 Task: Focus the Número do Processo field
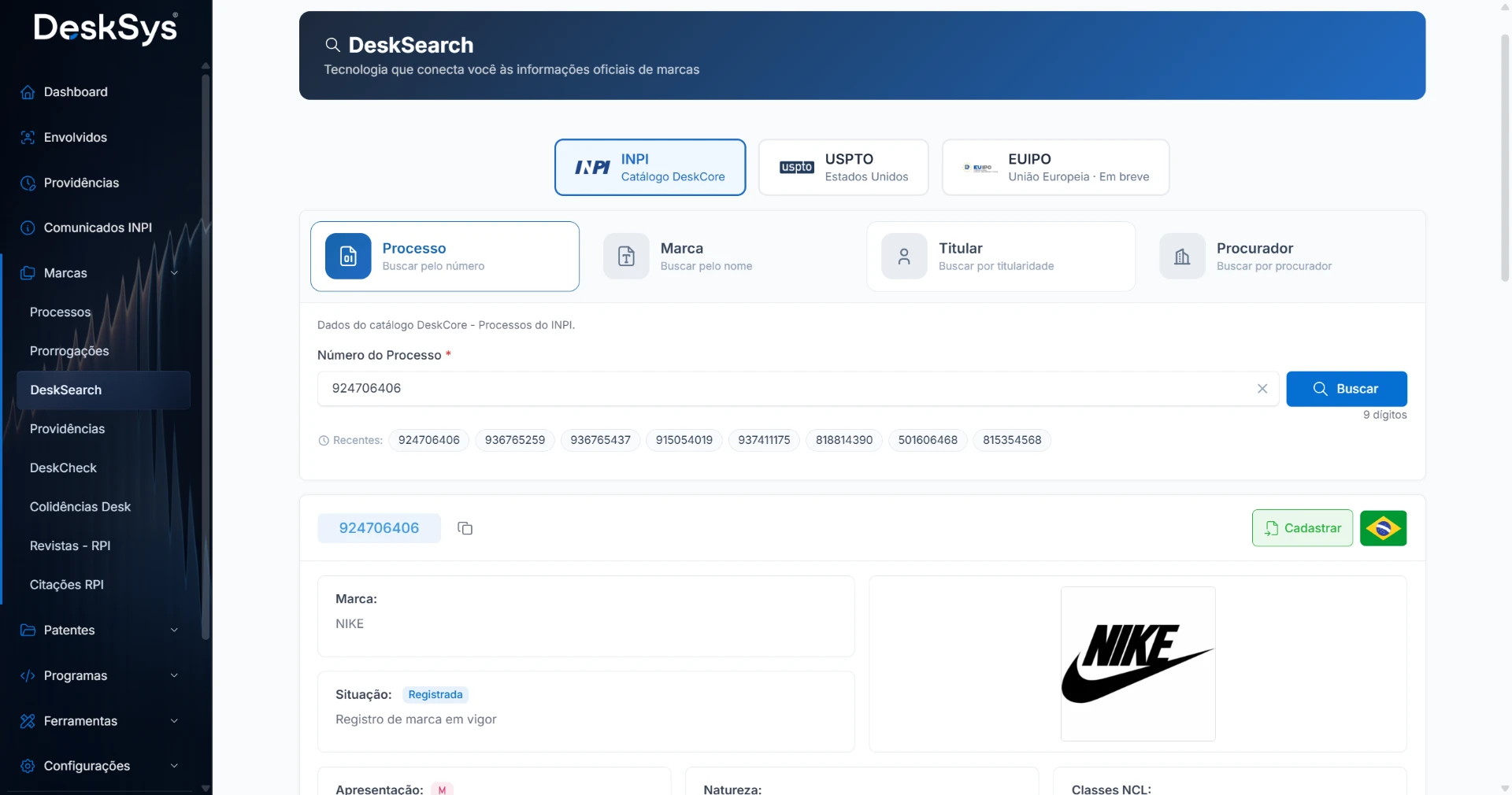point(799,389)
